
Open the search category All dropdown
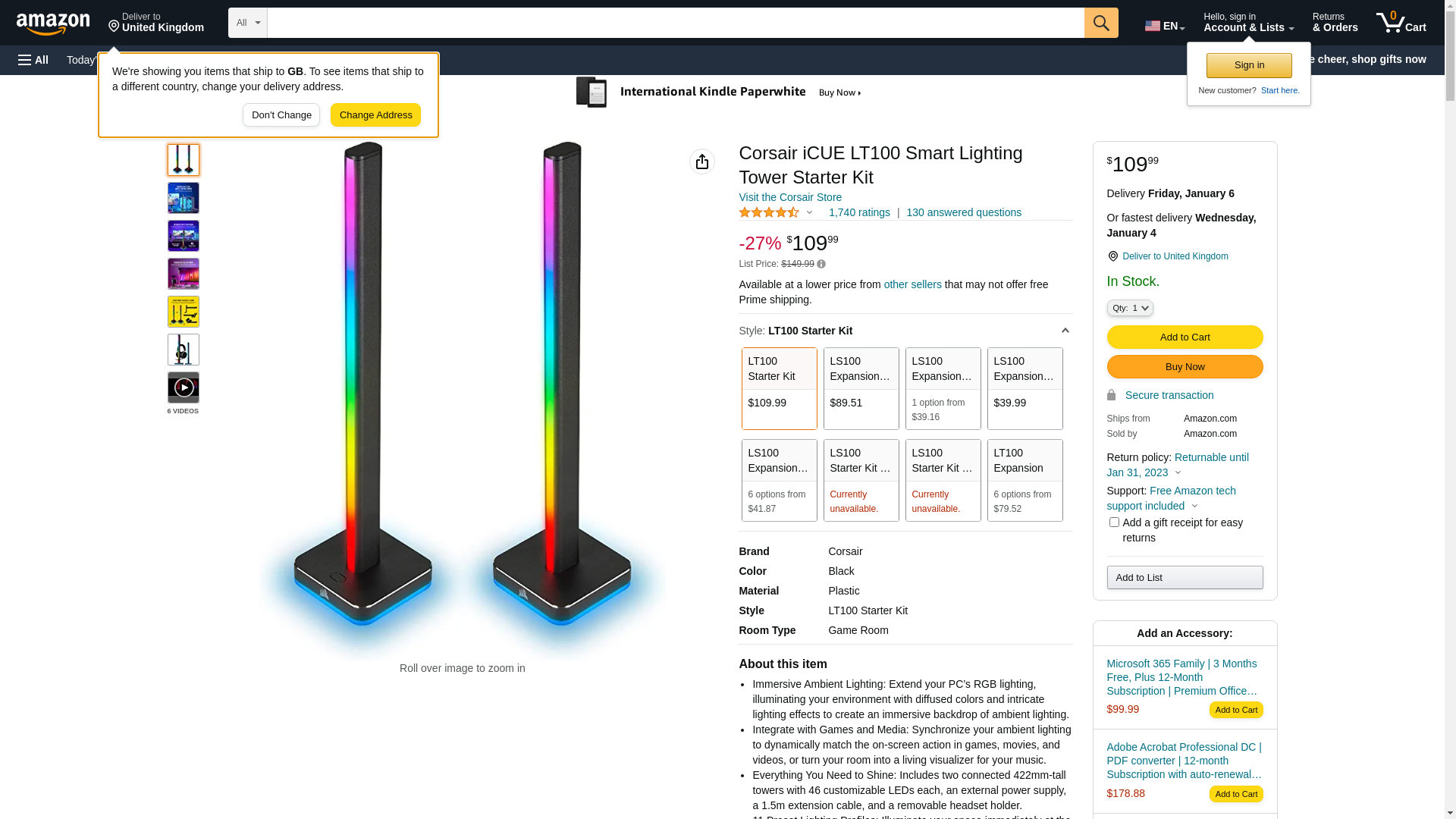coord(247,23)
